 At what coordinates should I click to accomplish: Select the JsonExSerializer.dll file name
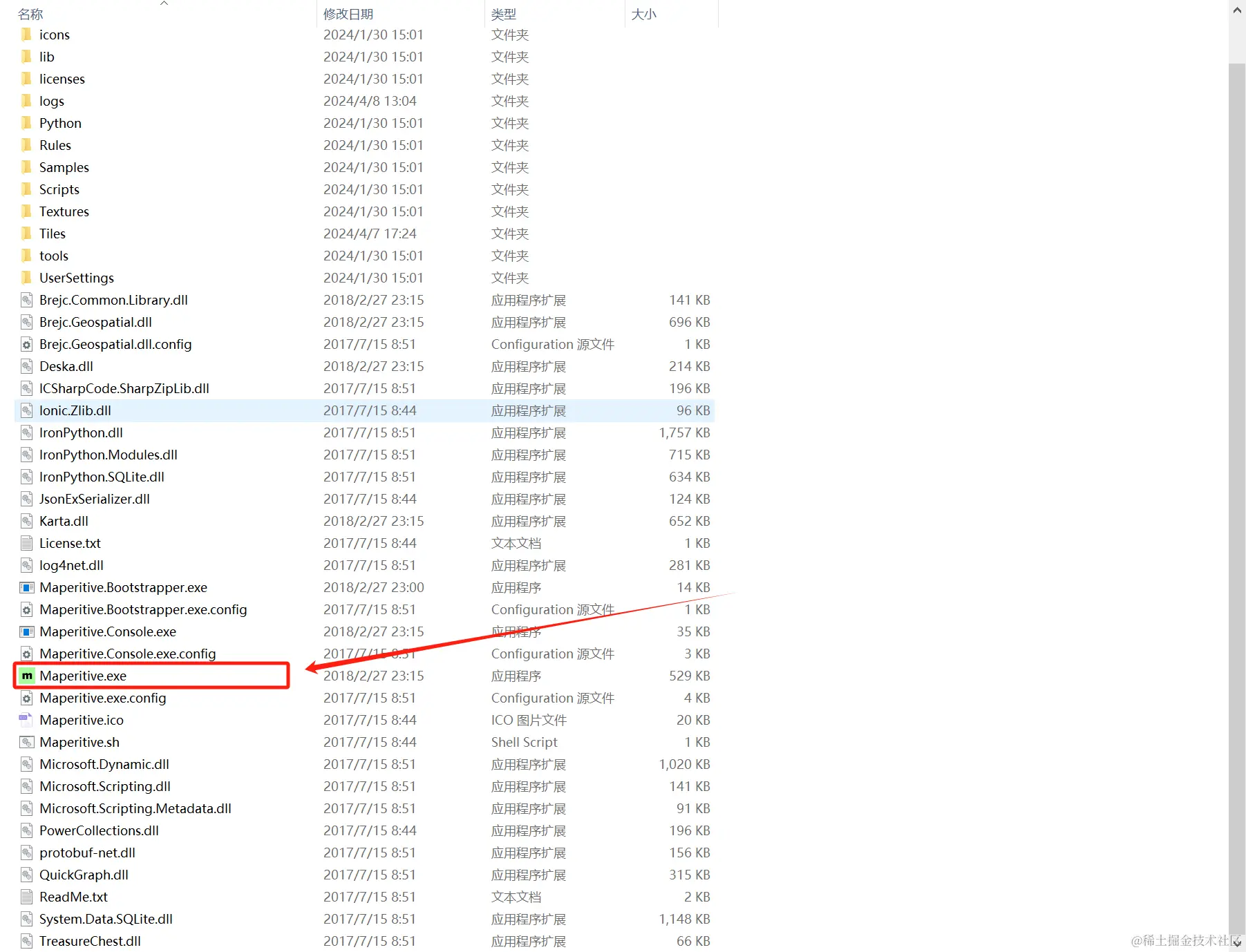coord(95,499)
